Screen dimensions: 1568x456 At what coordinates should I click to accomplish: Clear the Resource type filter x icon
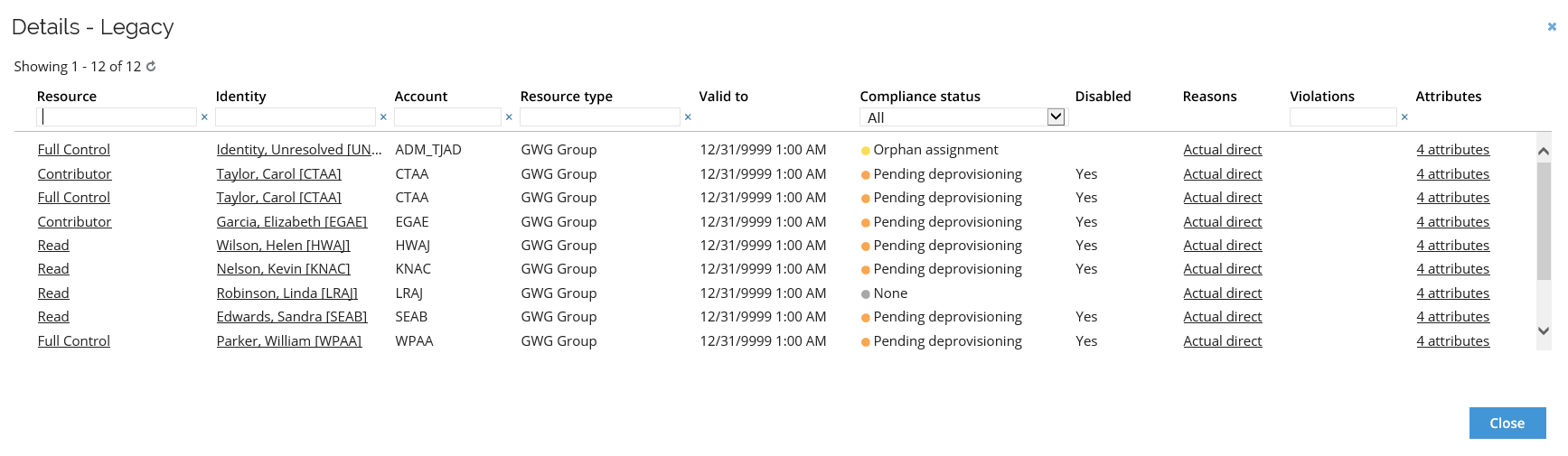688,117
